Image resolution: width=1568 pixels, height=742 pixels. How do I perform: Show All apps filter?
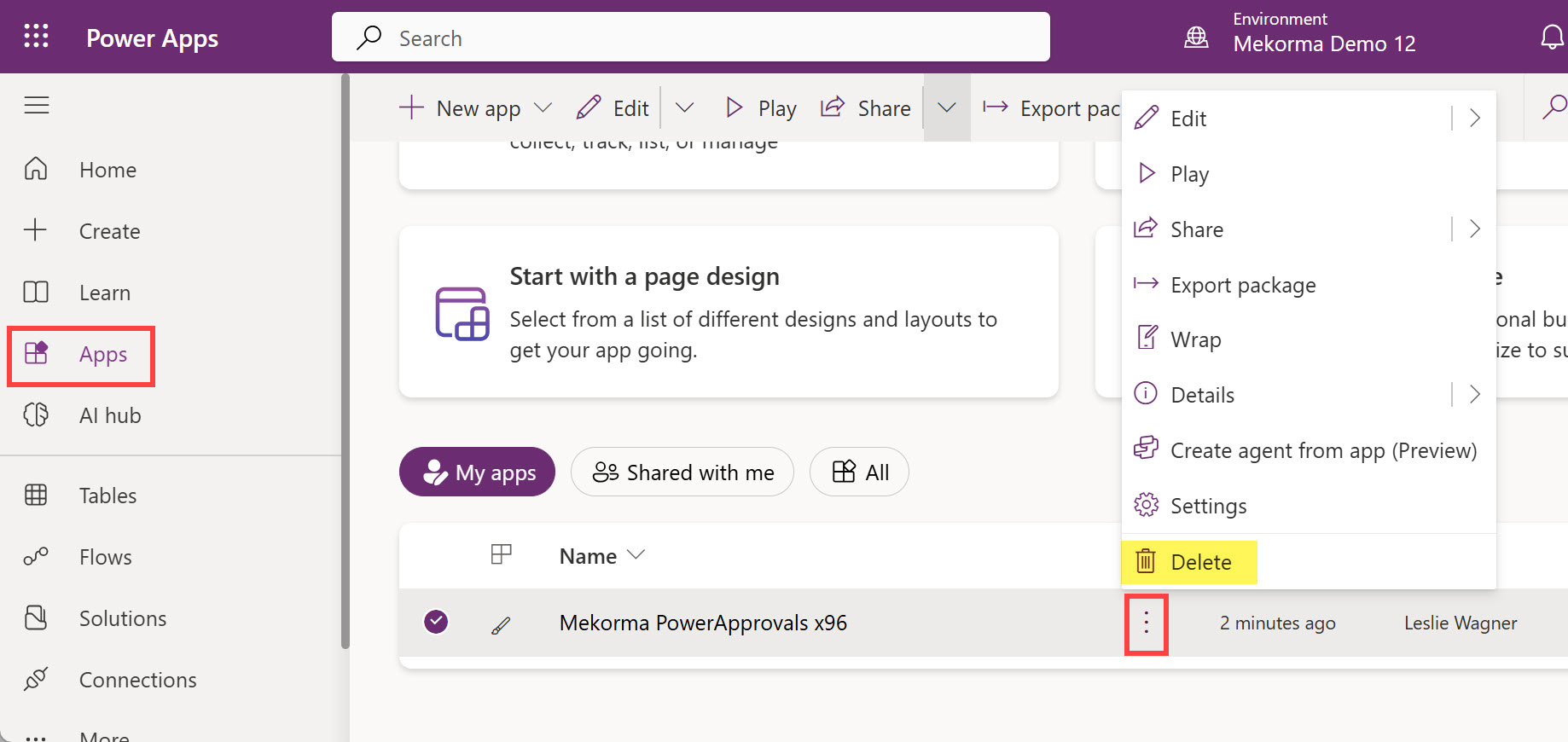tap(859, 472)
